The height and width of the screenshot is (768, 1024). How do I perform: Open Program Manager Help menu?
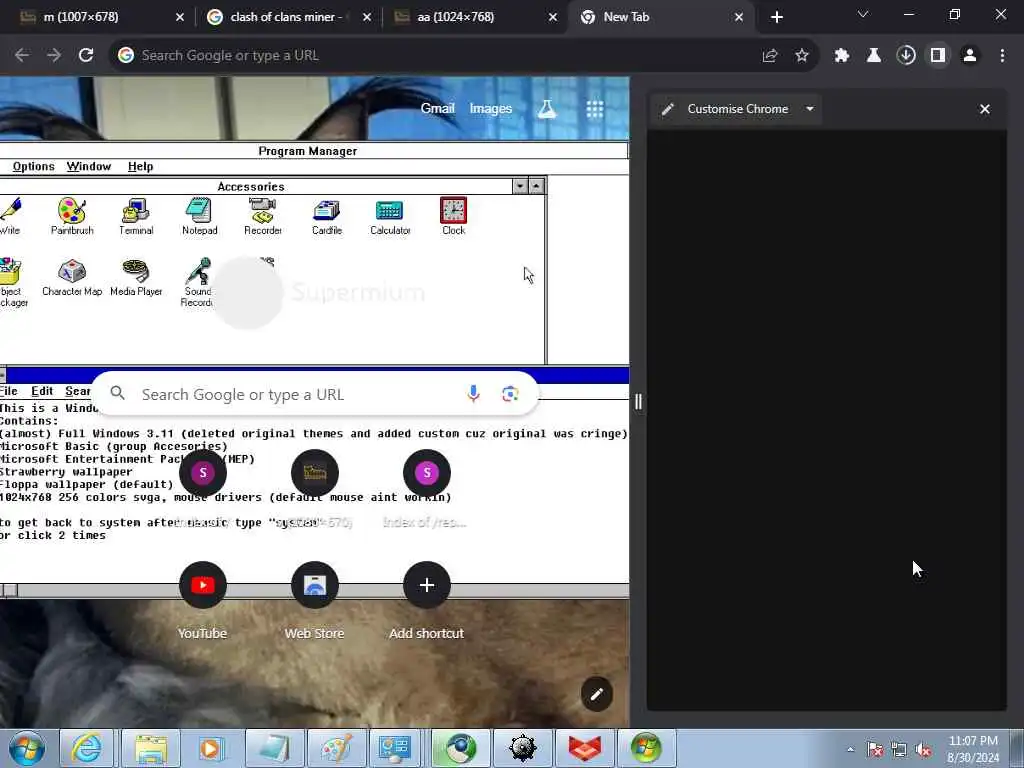[x=140, y=167]
